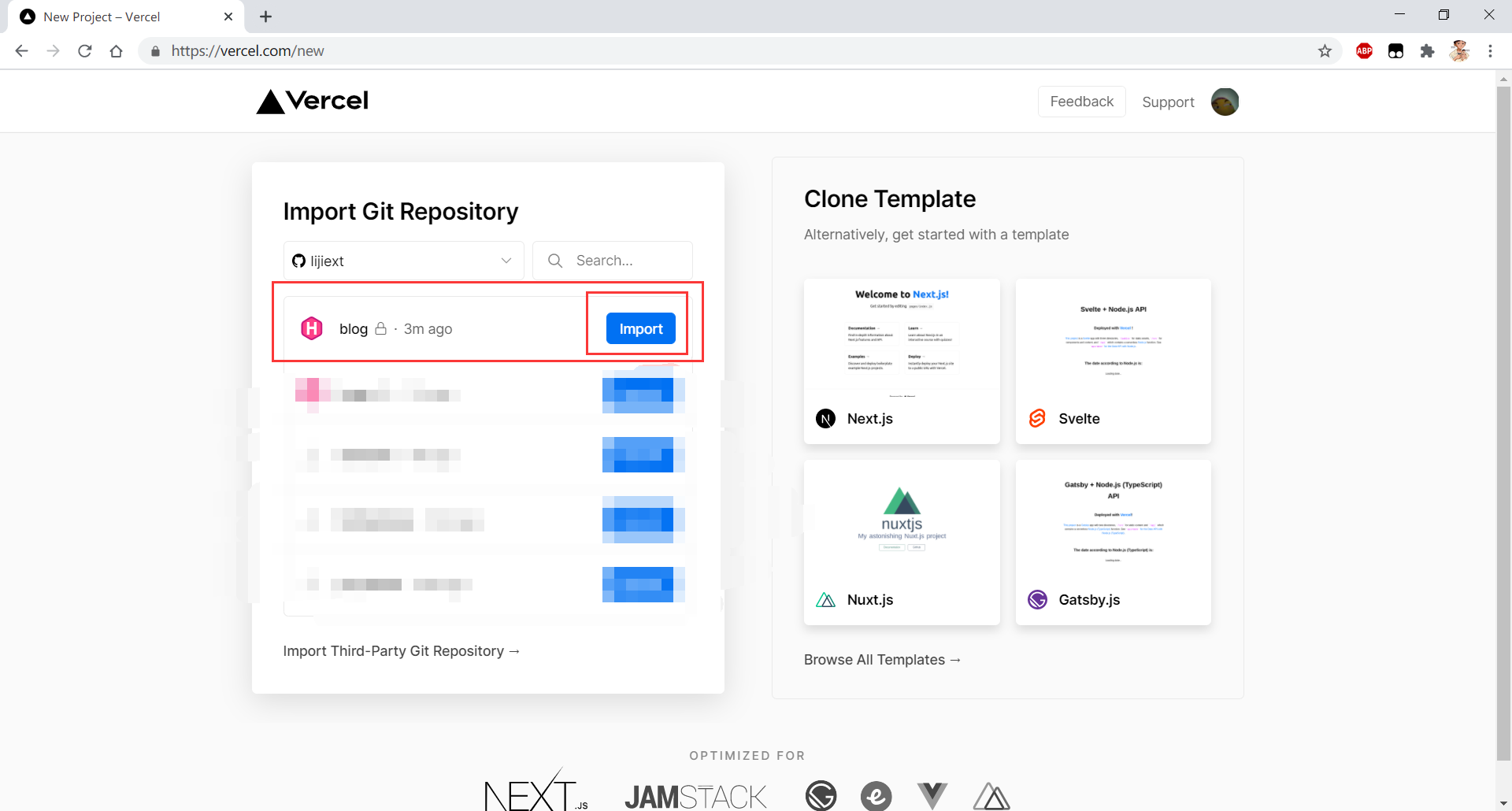Click the Ember logo in Optimized For row
Image resolution: width=1512 pixels, height=811 pixels.
click(876, 796)
